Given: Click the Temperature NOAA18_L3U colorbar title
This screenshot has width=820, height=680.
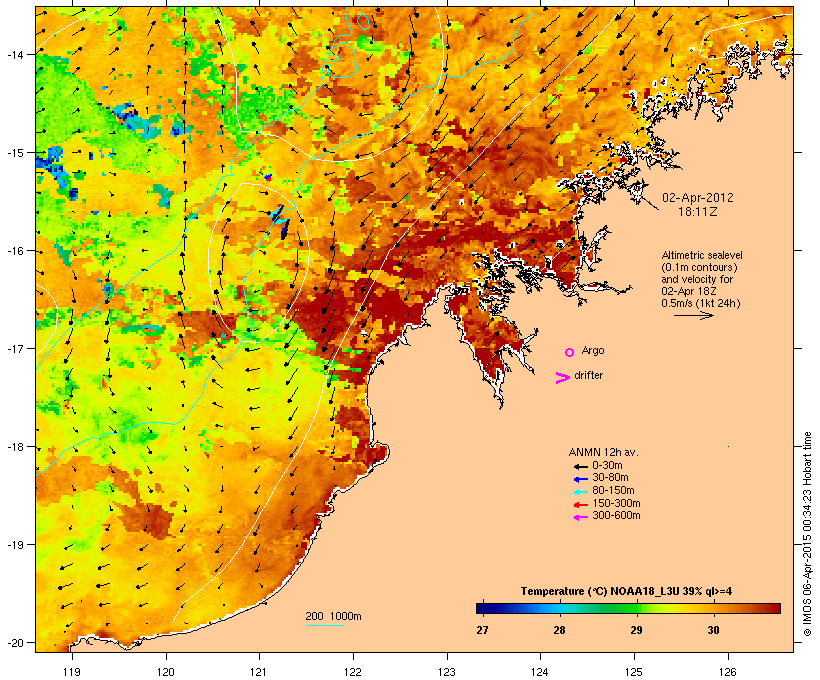Looking at the screenshot, I should point(627,592).
